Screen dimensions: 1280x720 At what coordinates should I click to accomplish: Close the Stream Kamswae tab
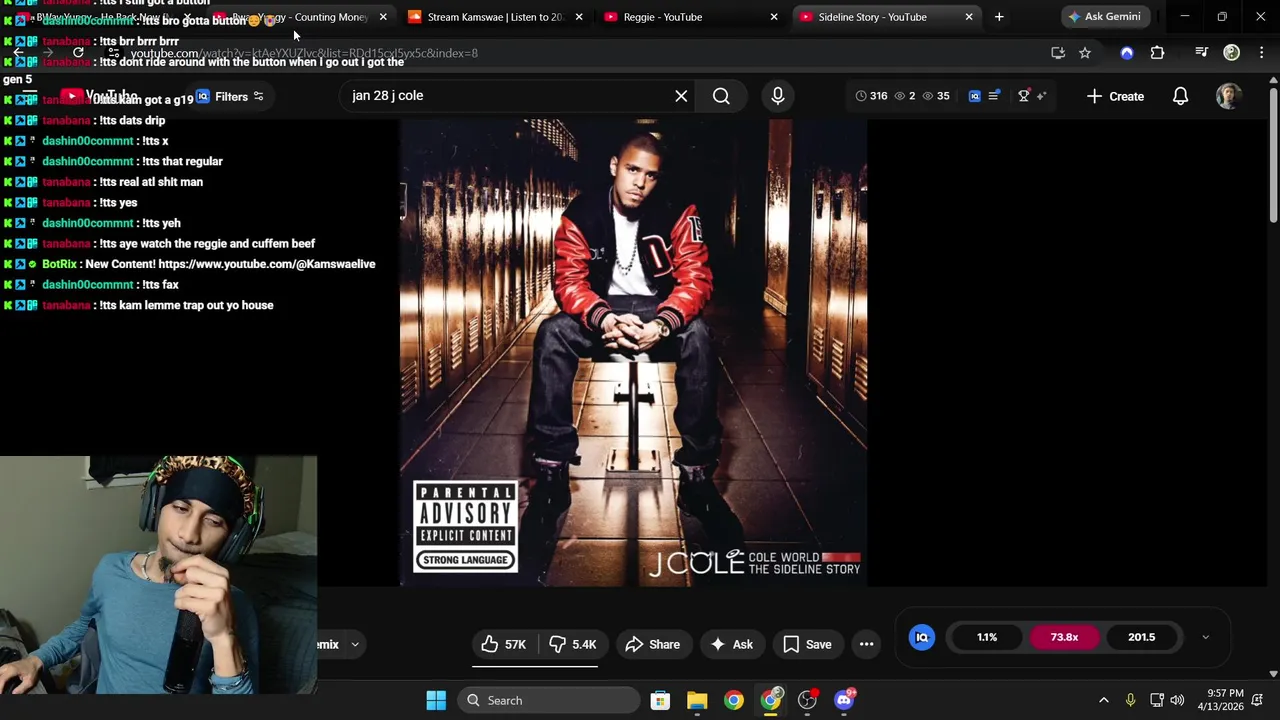pos(578,17)
